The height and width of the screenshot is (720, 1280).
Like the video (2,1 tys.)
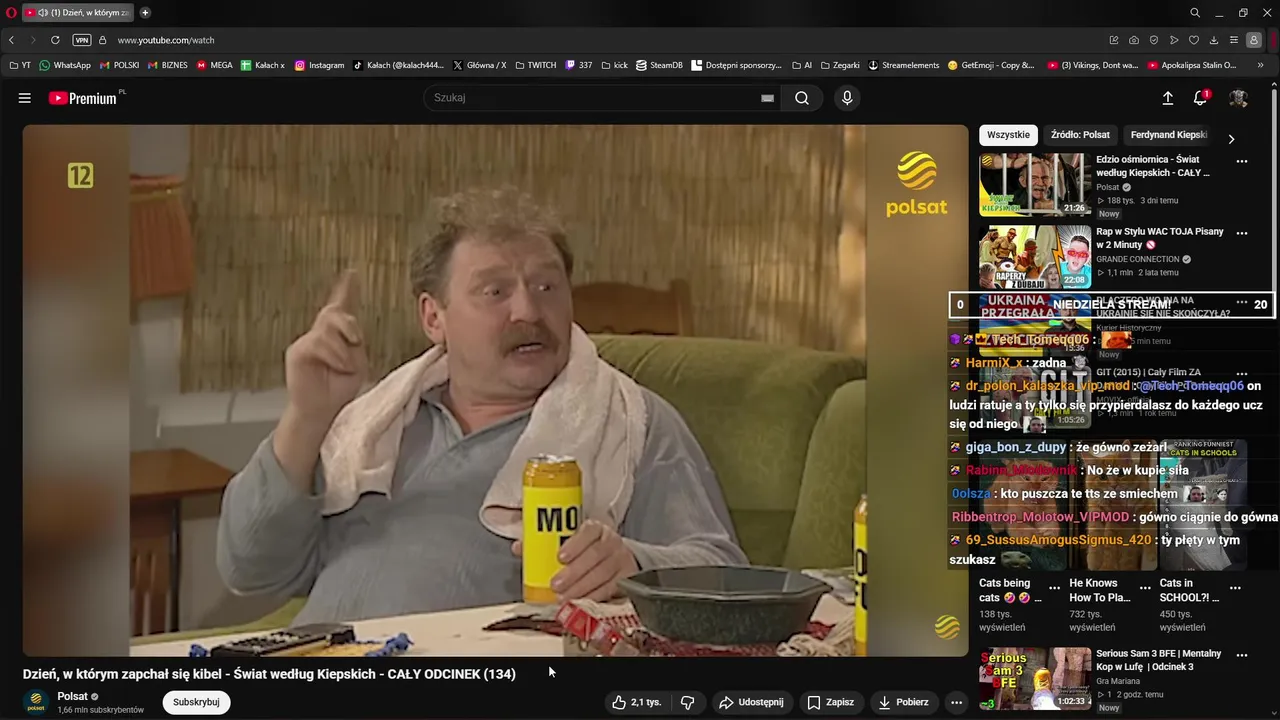[636, 702]
